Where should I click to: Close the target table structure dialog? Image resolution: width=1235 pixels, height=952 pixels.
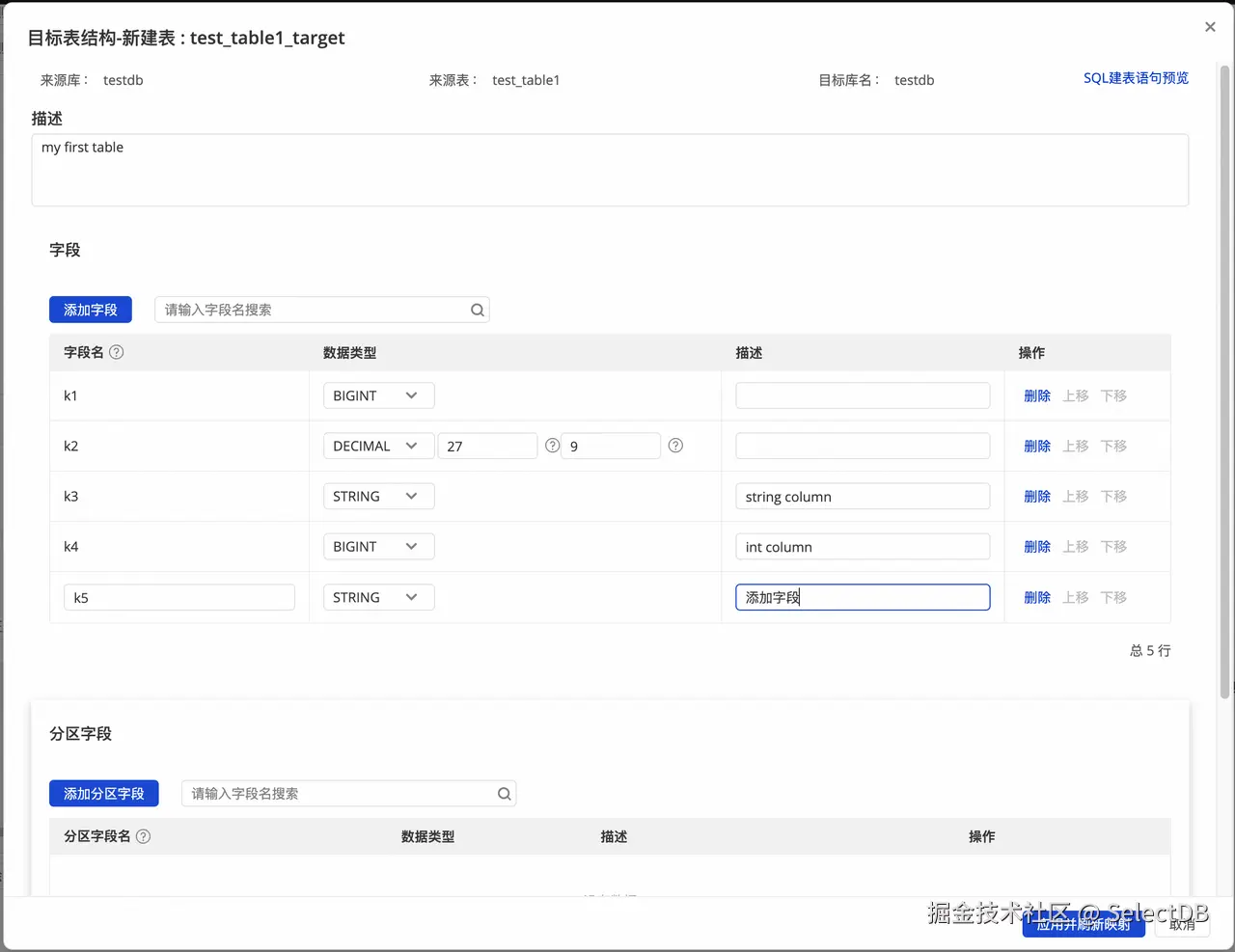[1210, 27]
